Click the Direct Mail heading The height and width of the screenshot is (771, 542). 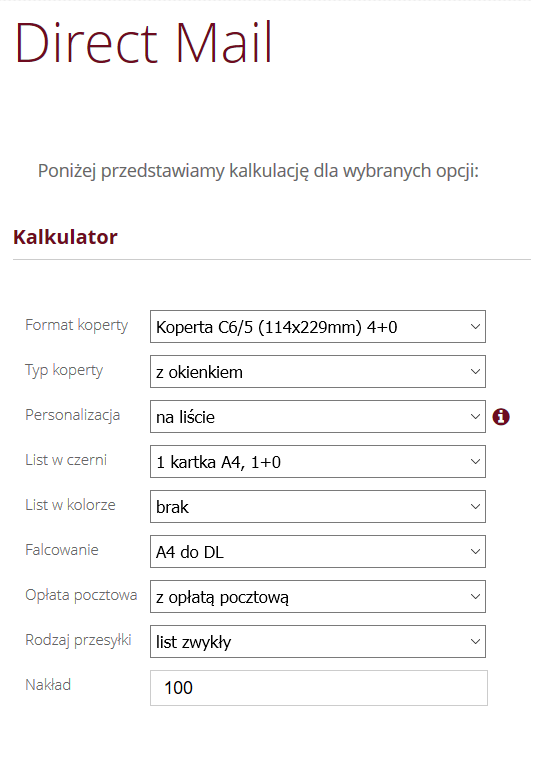[143, 43]
